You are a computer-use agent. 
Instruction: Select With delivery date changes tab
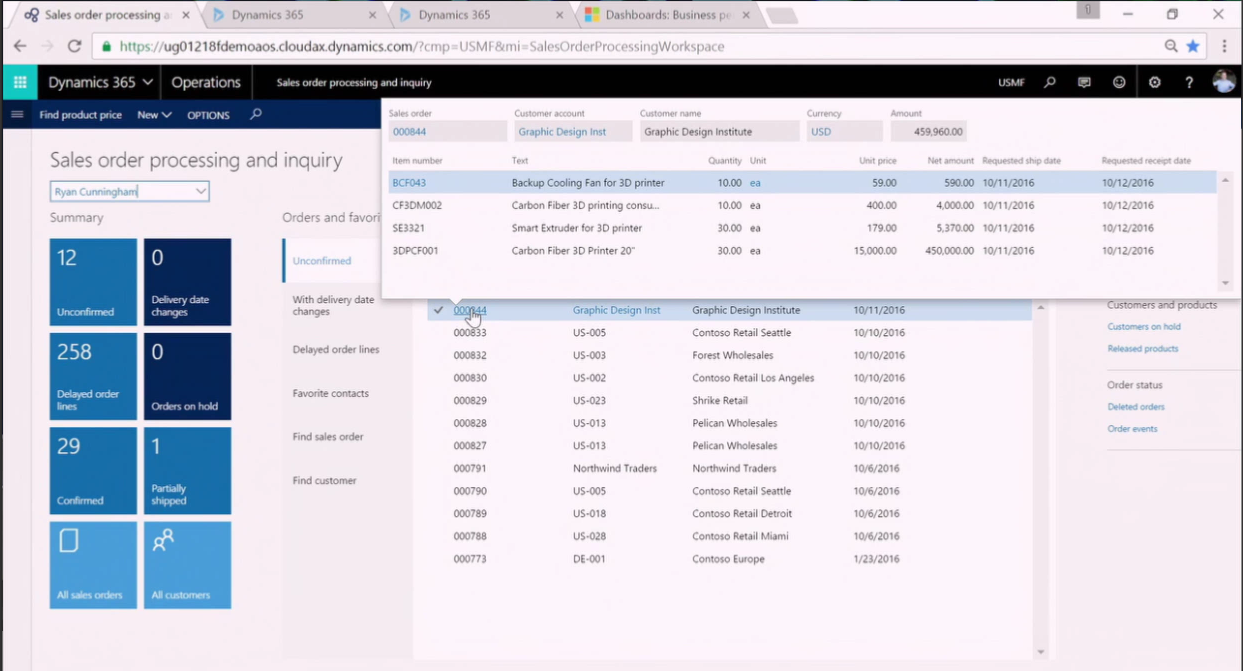(333, 305)
